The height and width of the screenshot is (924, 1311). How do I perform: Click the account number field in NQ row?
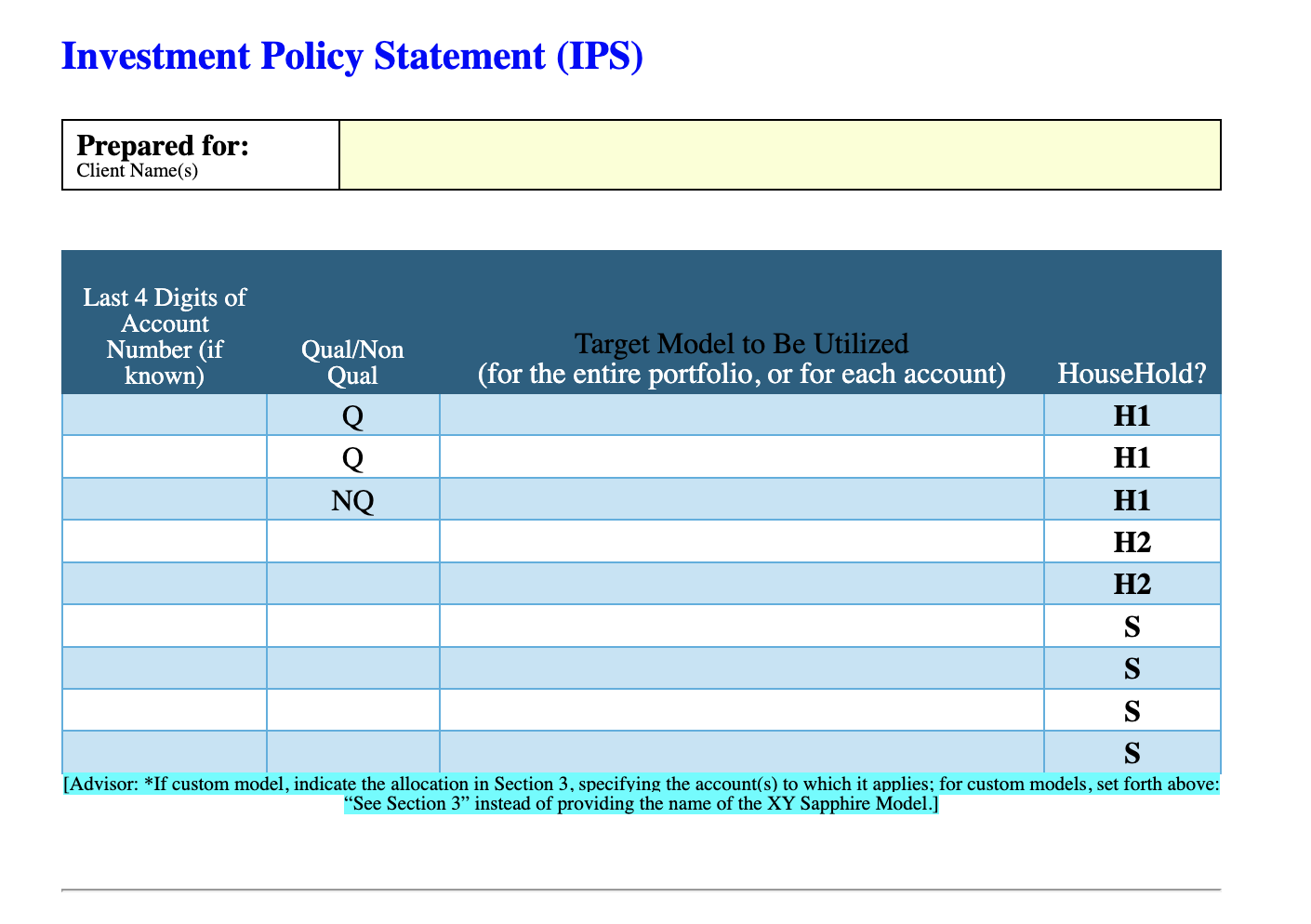coord(165,500)
